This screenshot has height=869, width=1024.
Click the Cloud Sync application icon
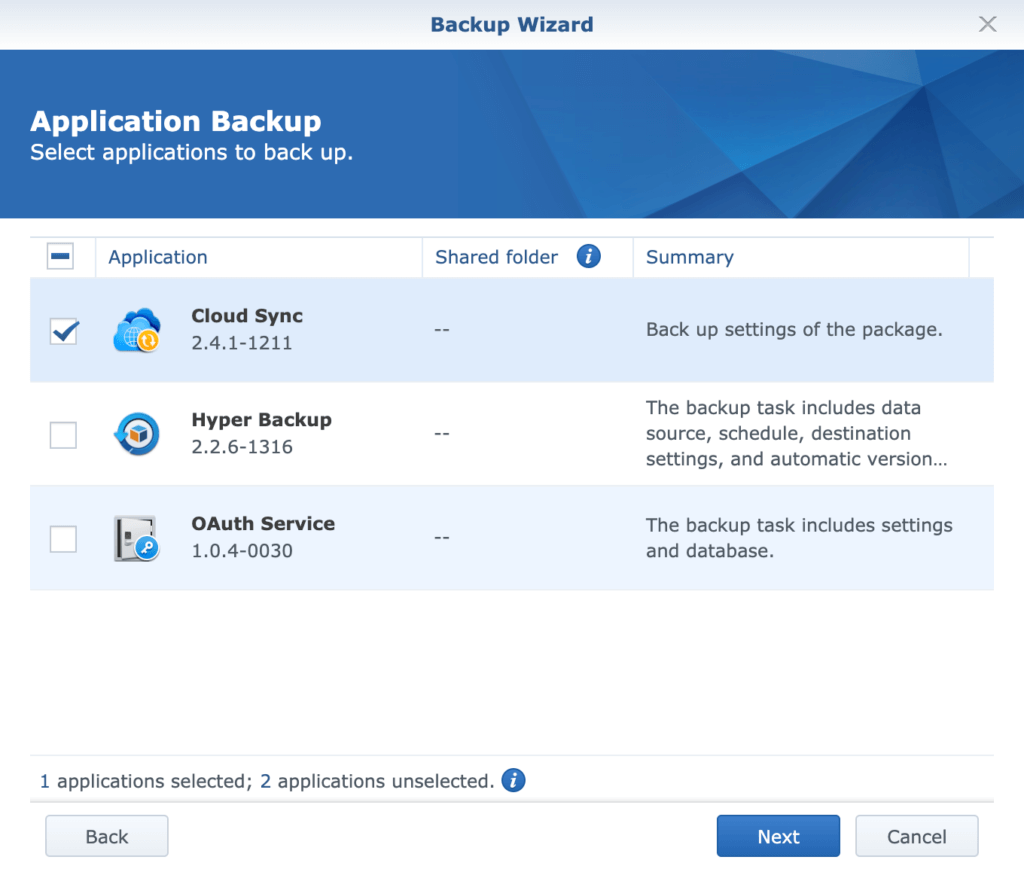136,330
